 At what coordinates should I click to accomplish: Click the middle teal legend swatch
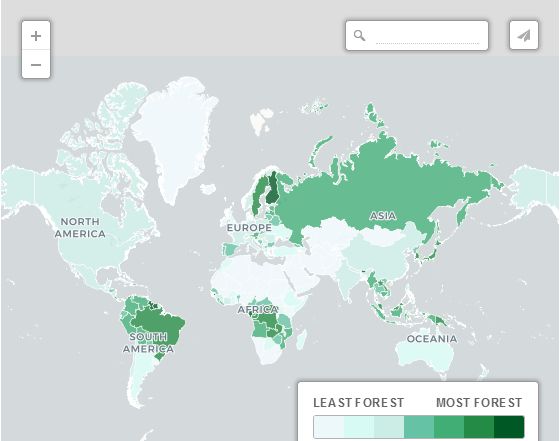[x=419, y=427]
